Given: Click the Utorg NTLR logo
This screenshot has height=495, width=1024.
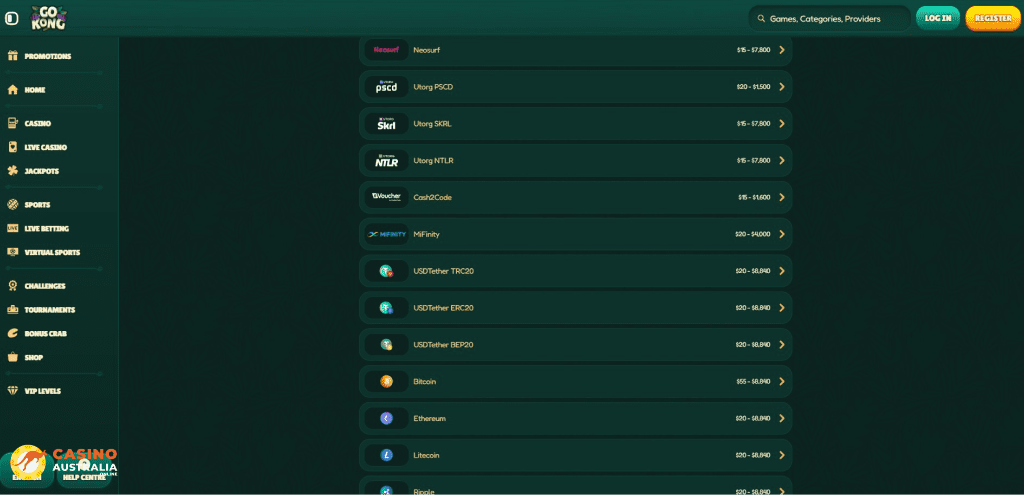Looking at the screenshot, I should [x=386, y=161].
